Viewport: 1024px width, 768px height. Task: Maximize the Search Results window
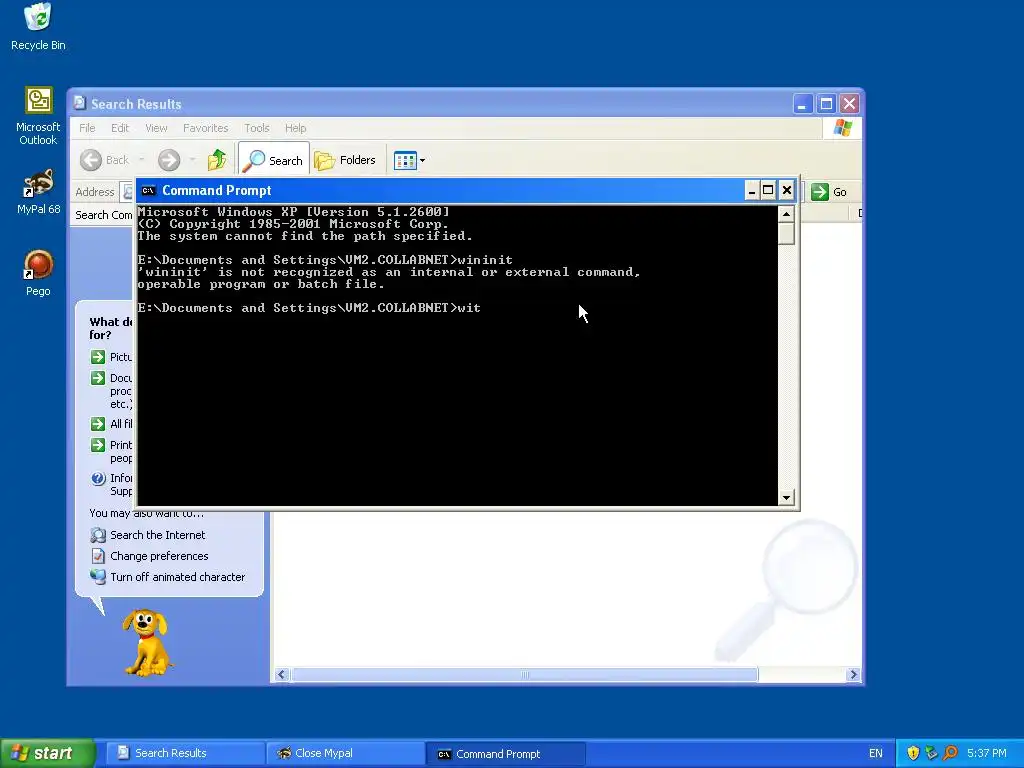[x=826, y=103]
